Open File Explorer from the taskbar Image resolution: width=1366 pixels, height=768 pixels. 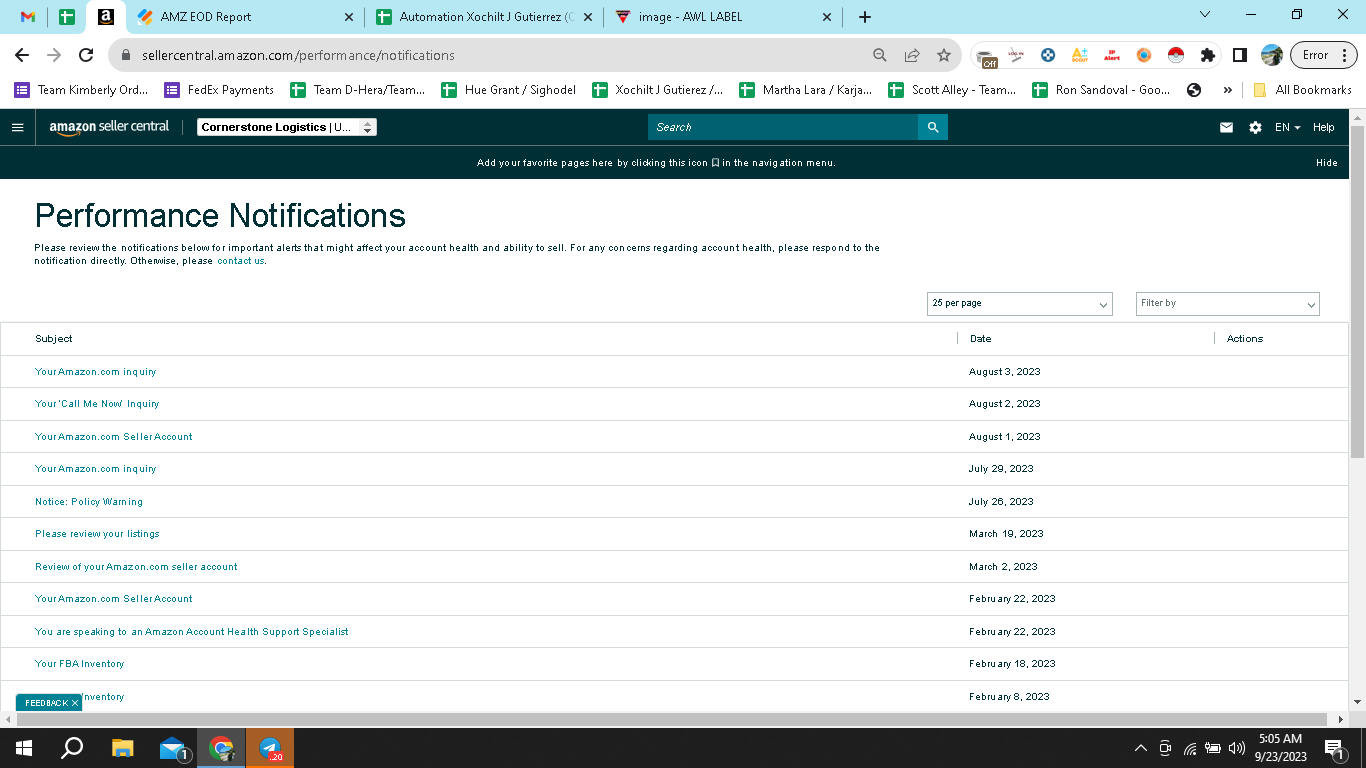pos(122,748)
